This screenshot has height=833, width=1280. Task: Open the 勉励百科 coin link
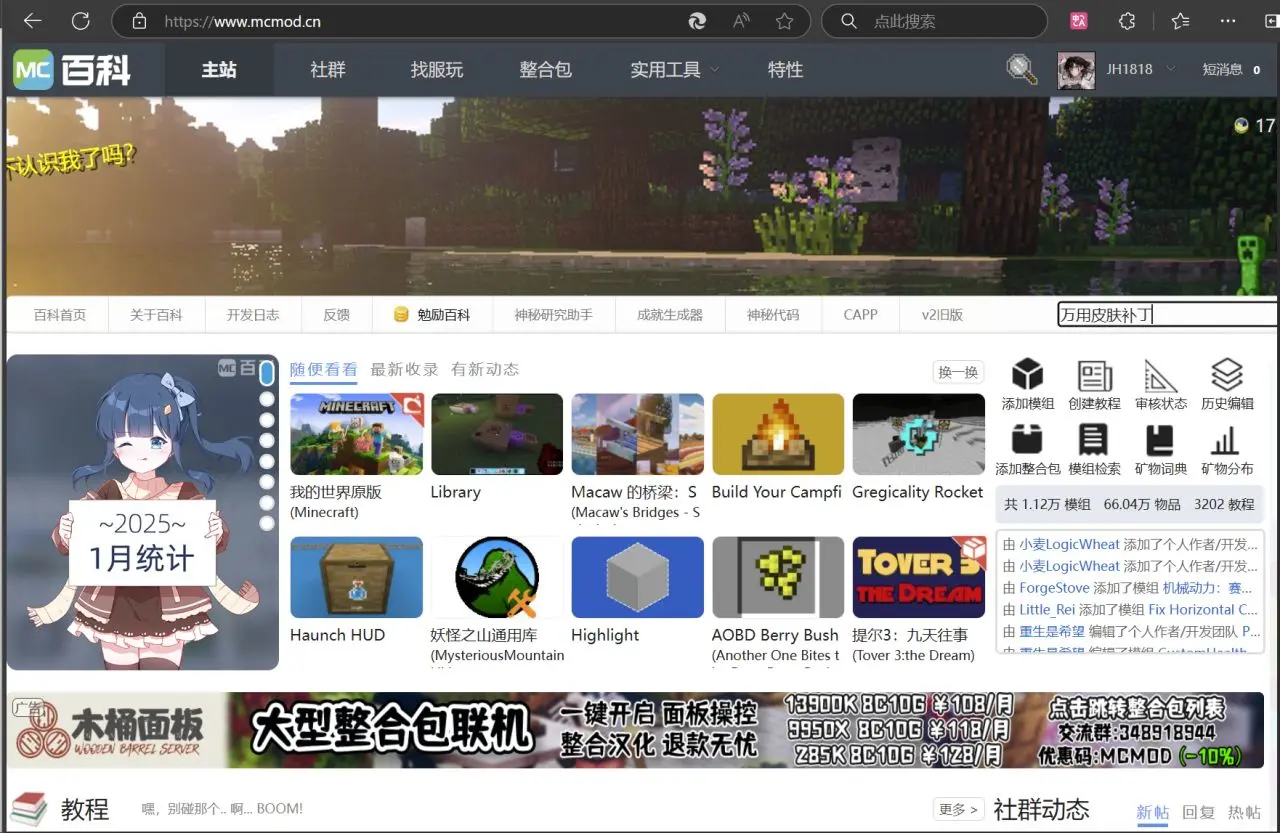pyautogui.click(x=432, y=315)
